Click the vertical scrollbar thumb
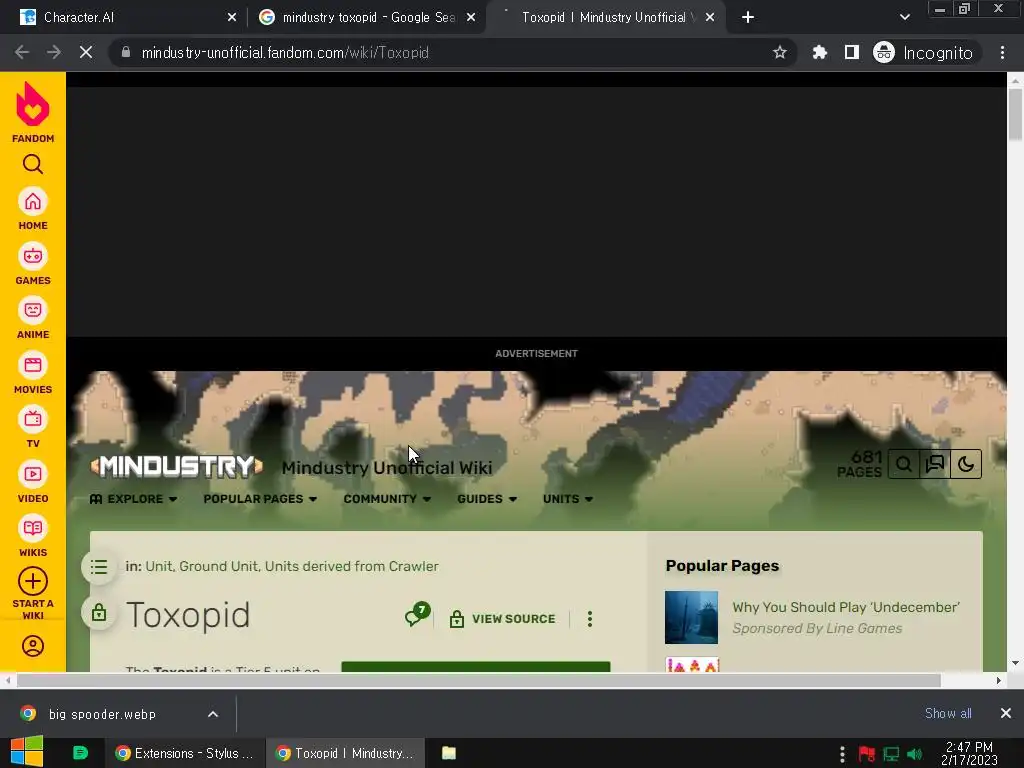 pyautogui.click(x=1015, y=114)
